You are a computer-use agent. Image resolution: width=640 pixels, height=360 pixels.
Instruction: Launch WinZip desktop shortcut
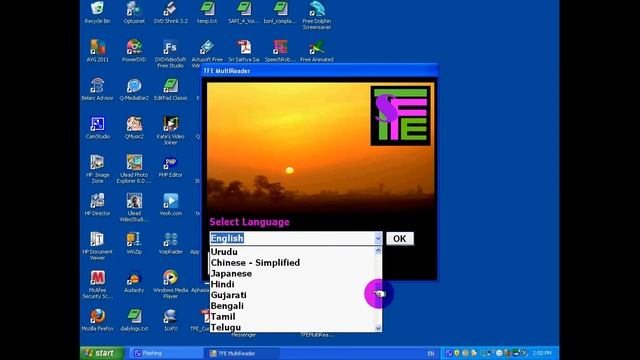pos(134,242)
